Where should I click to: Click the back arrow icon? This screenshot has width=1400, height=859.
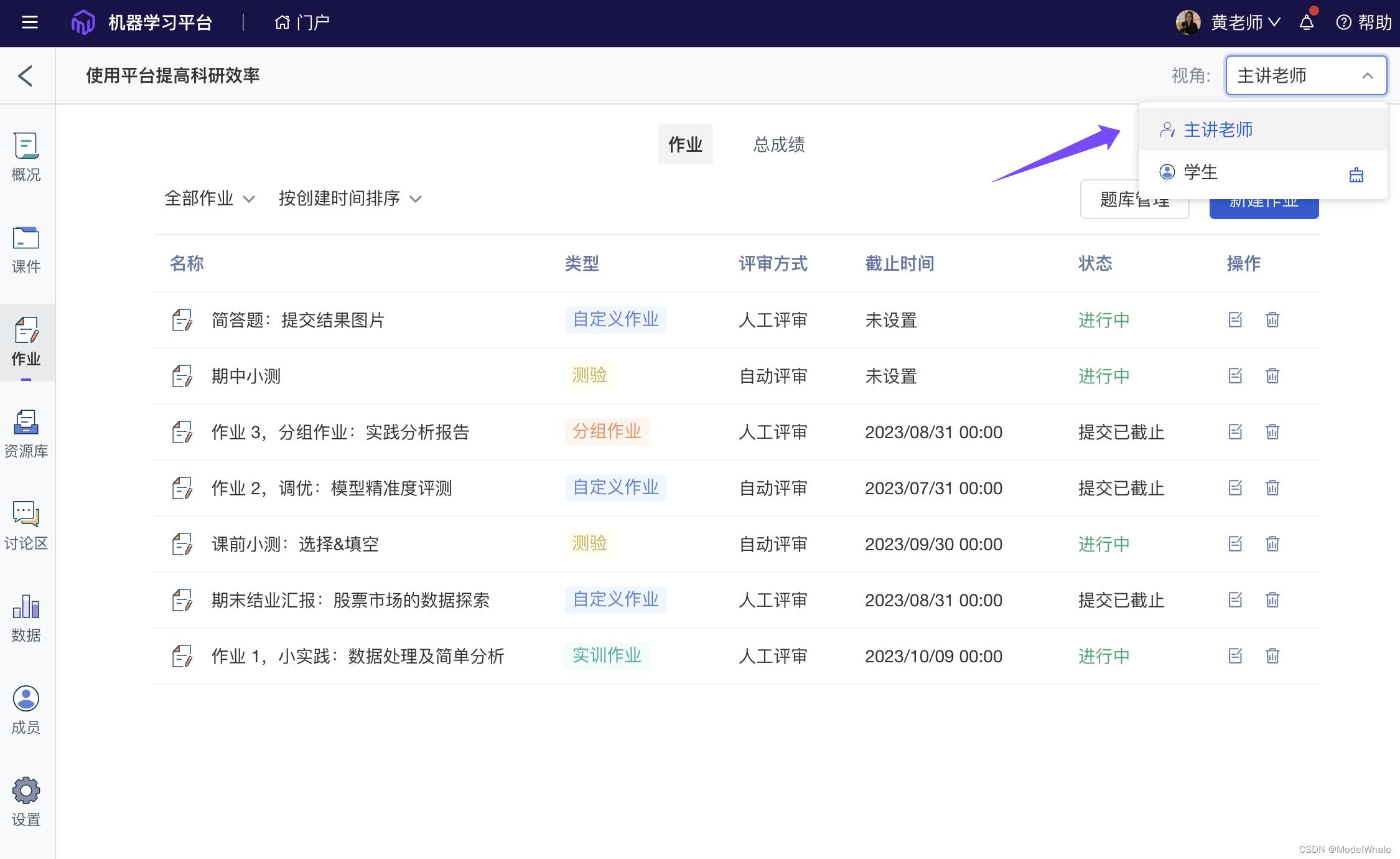tap(26, 76)
